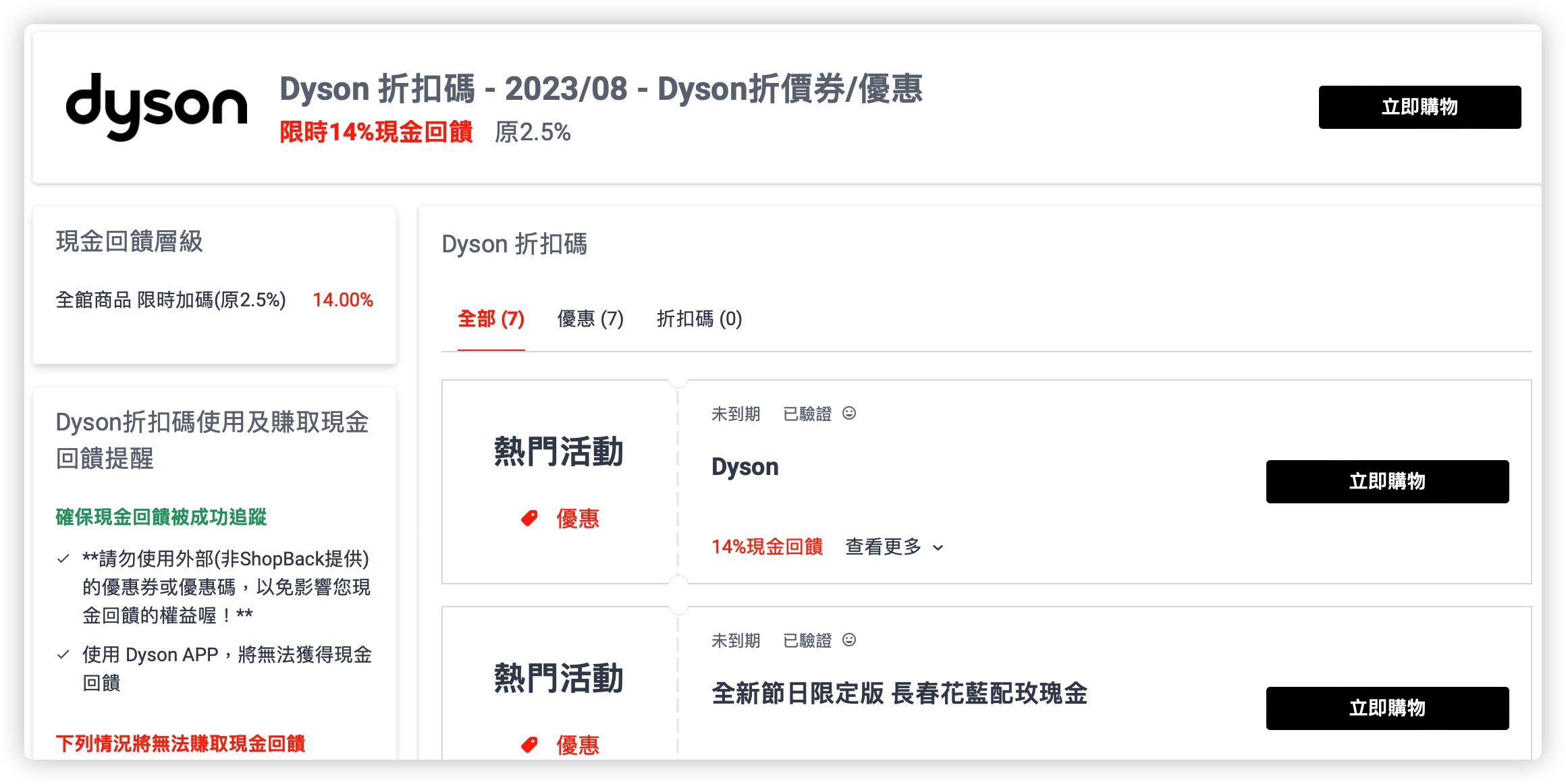Click the red tag icon in the second card
The width and height of the screenshot is (1566, 784).
tap(529, 745)
